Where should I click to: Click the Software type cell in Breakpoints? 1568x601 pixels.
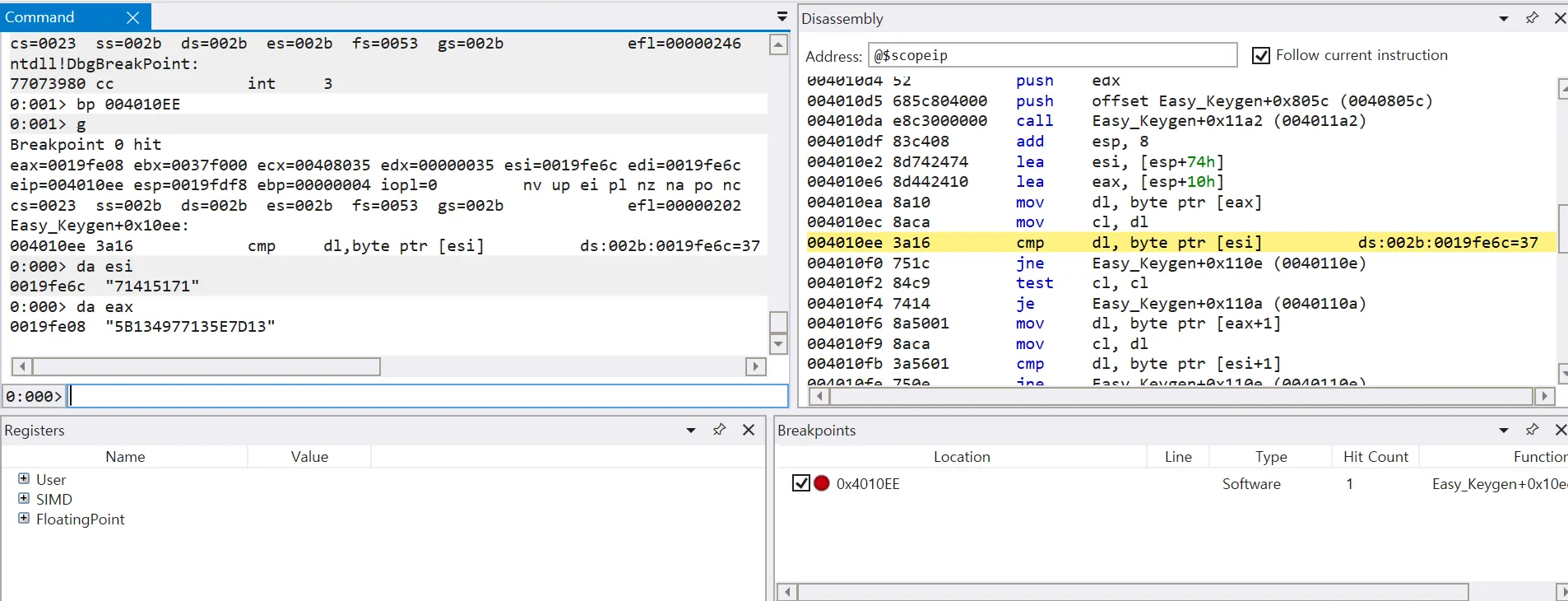tap(1251, 484)
